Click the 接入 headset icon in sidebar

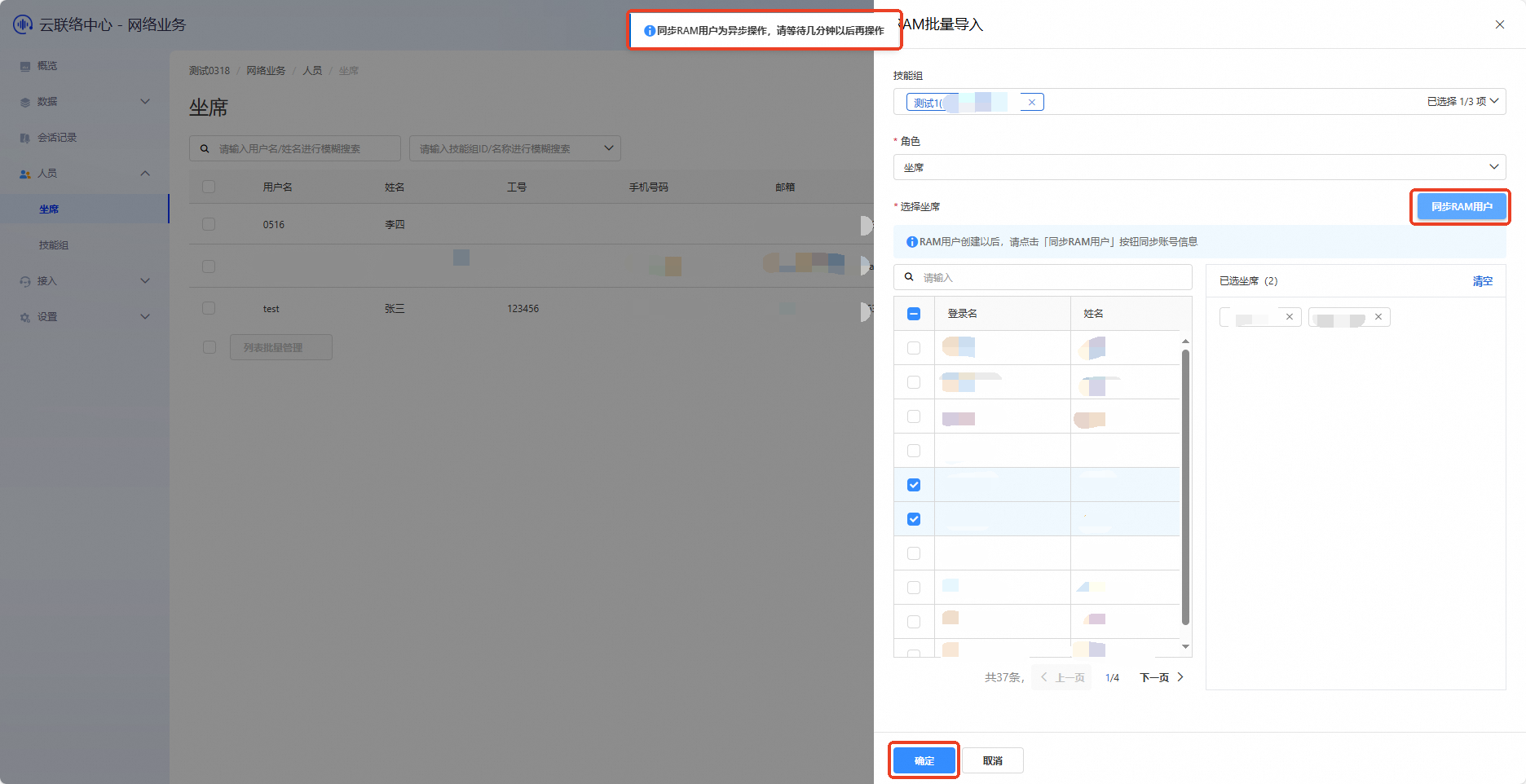tap(25, 282)
